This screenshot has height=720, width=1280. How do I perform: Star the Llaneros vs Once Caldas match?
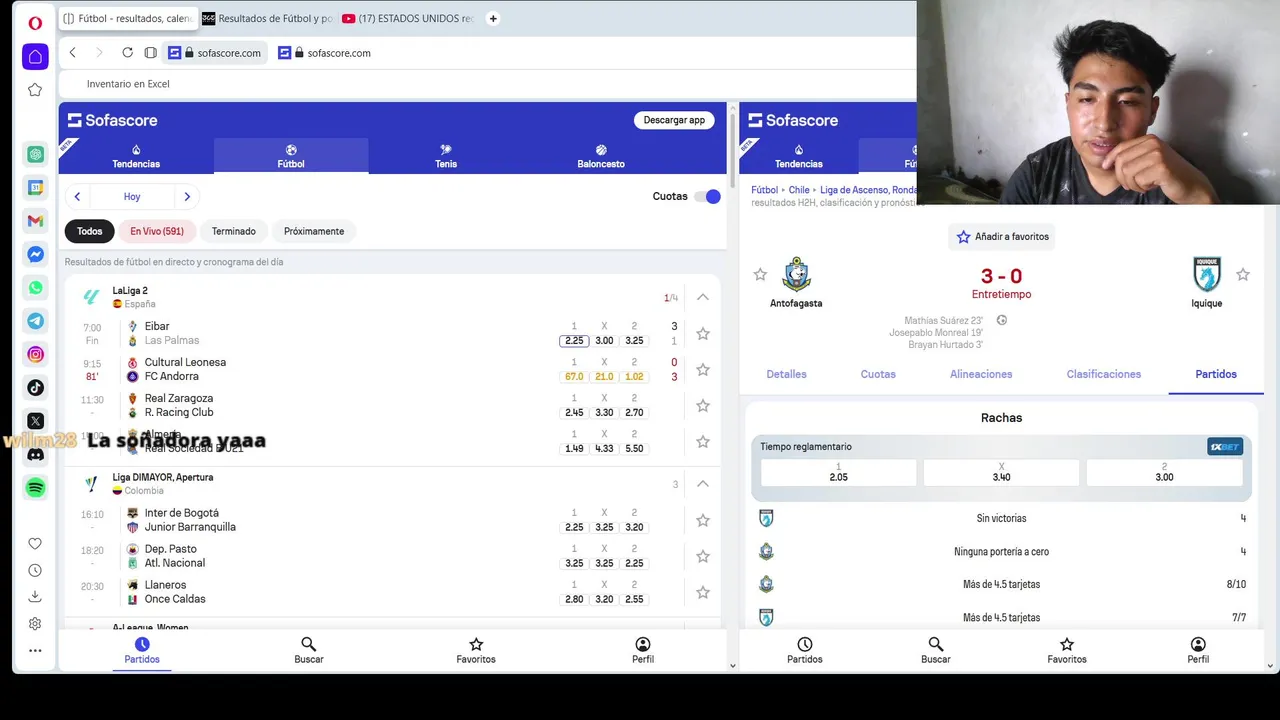click(703, 593)
